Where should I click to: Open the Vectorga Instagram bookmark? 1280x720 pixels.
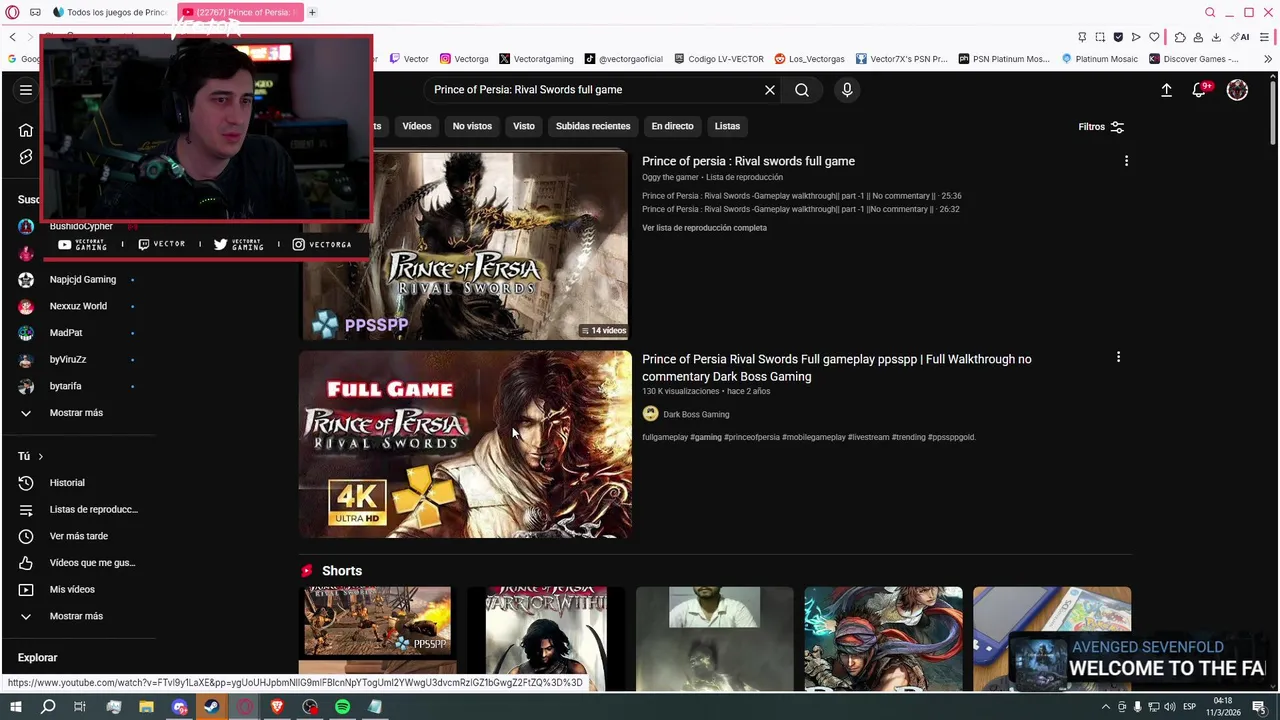464,59
